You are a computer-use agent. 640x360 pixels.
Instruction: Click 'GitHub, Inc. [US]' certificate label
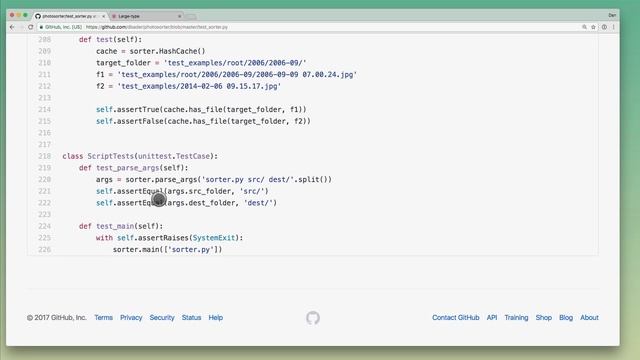[63, 27]
